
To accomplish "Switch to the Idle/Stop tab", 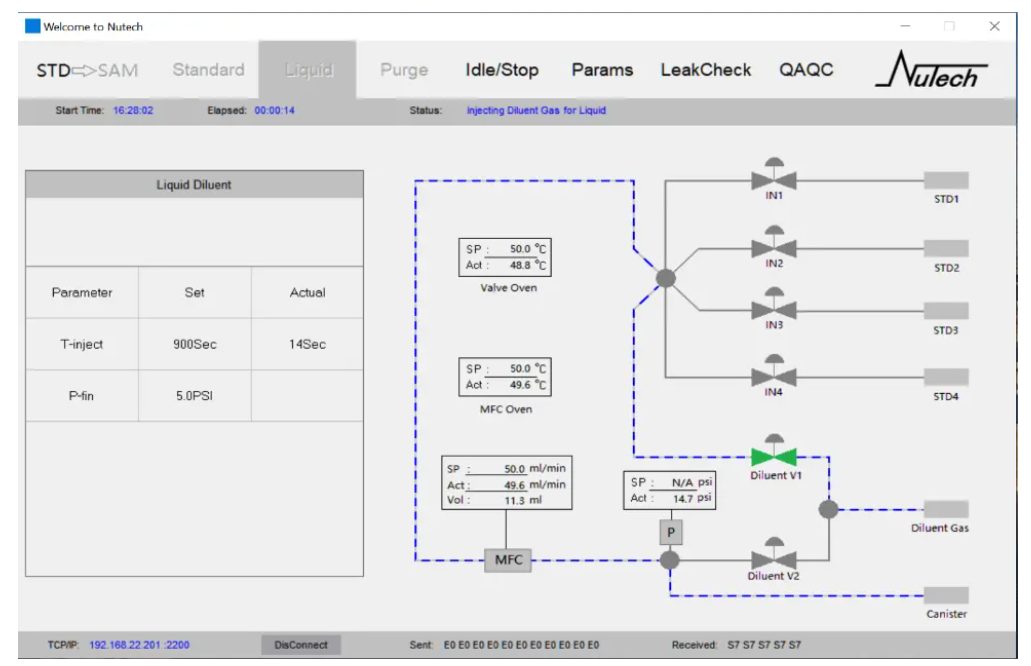I will [502, 70].
